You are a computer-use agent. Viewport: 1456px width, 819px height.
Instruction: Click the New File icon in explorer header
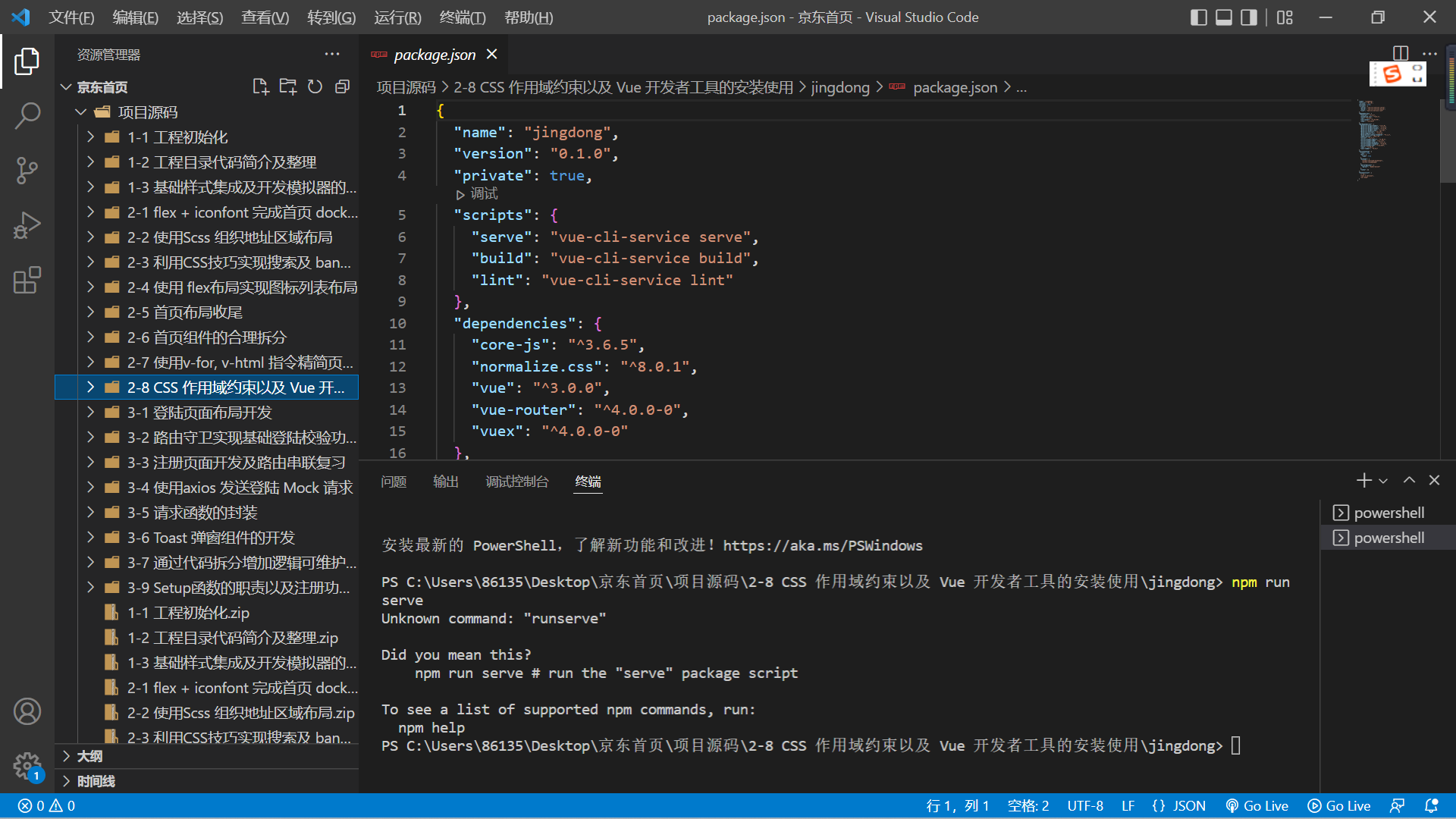coord(261,86)
